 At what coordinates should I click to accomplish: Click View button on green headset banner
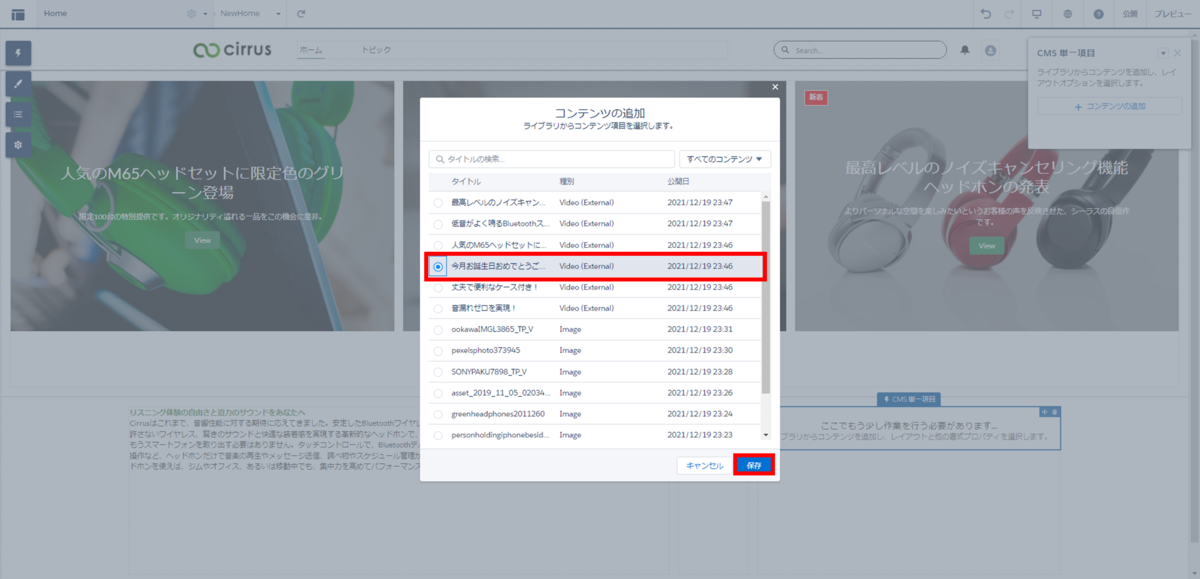[x=202, y=240]
